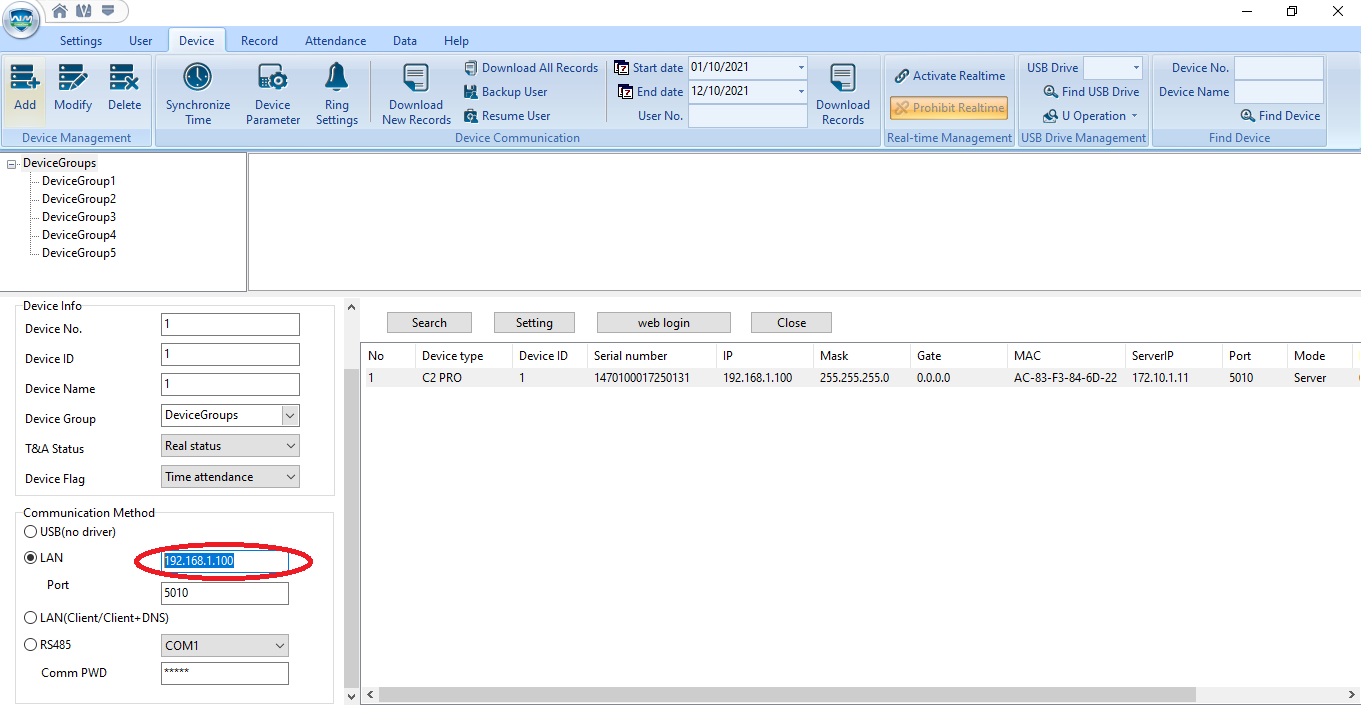Open U Operation menu
Screen dimensions: 1361x705
point(1091,116)
